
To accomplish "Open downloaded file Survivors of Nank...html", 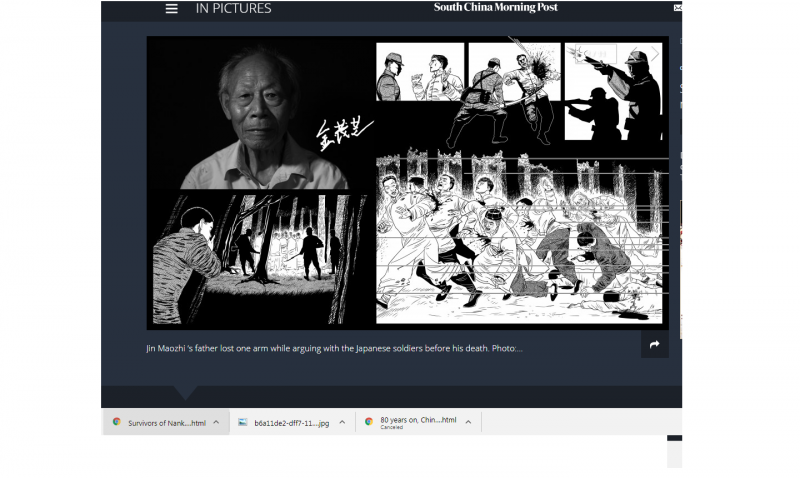I will tap(166, 423).
